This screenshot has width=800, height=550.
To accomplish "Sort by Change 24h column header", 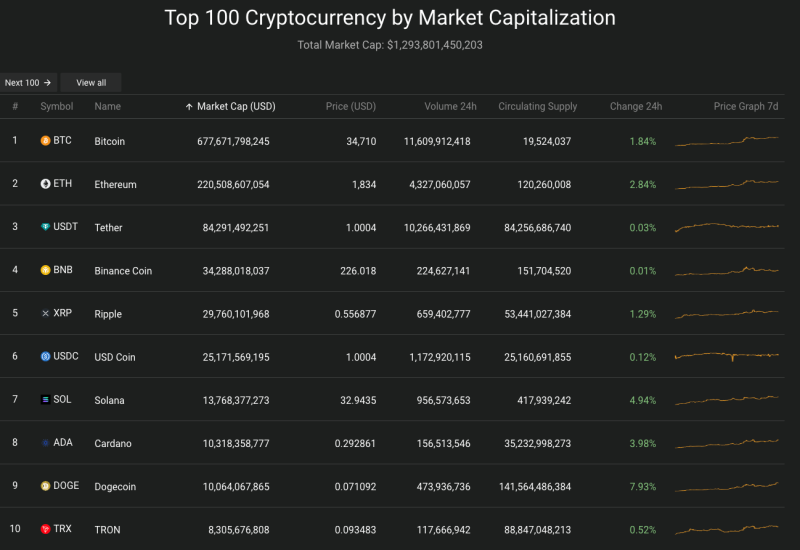I will (x=636, y=107).
